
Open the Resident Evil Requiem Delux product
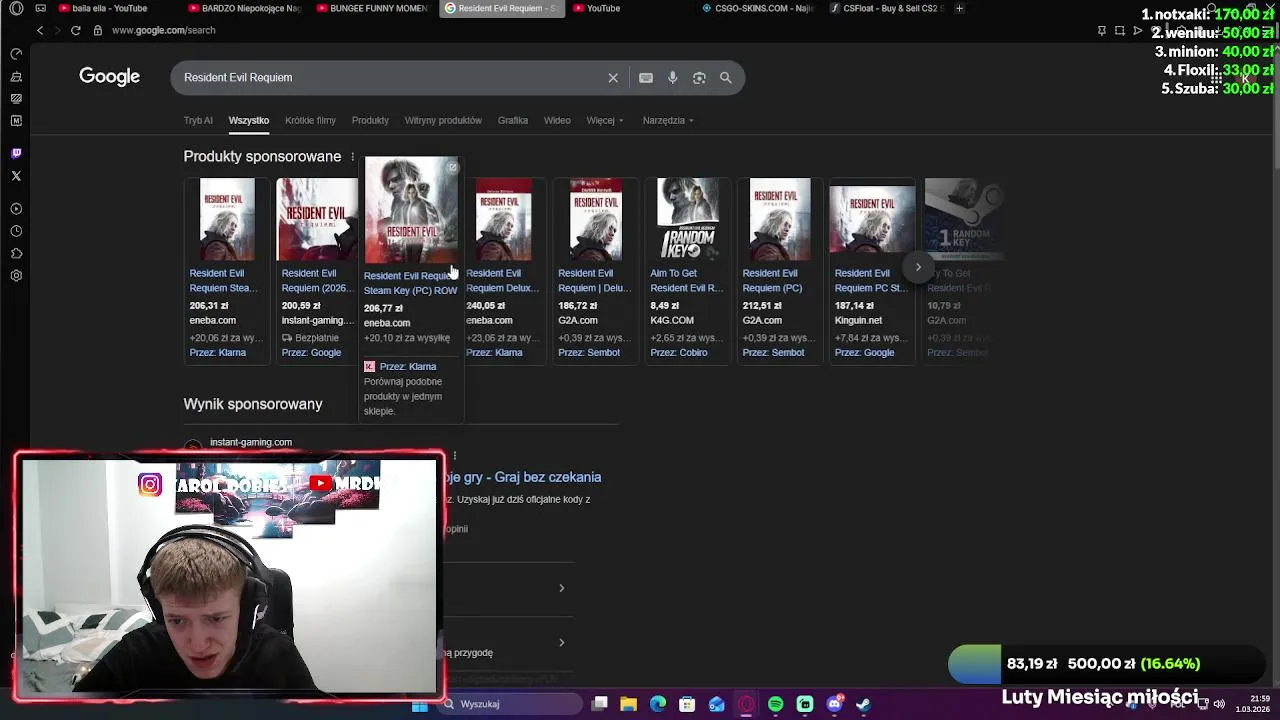(x=502, y=280)
